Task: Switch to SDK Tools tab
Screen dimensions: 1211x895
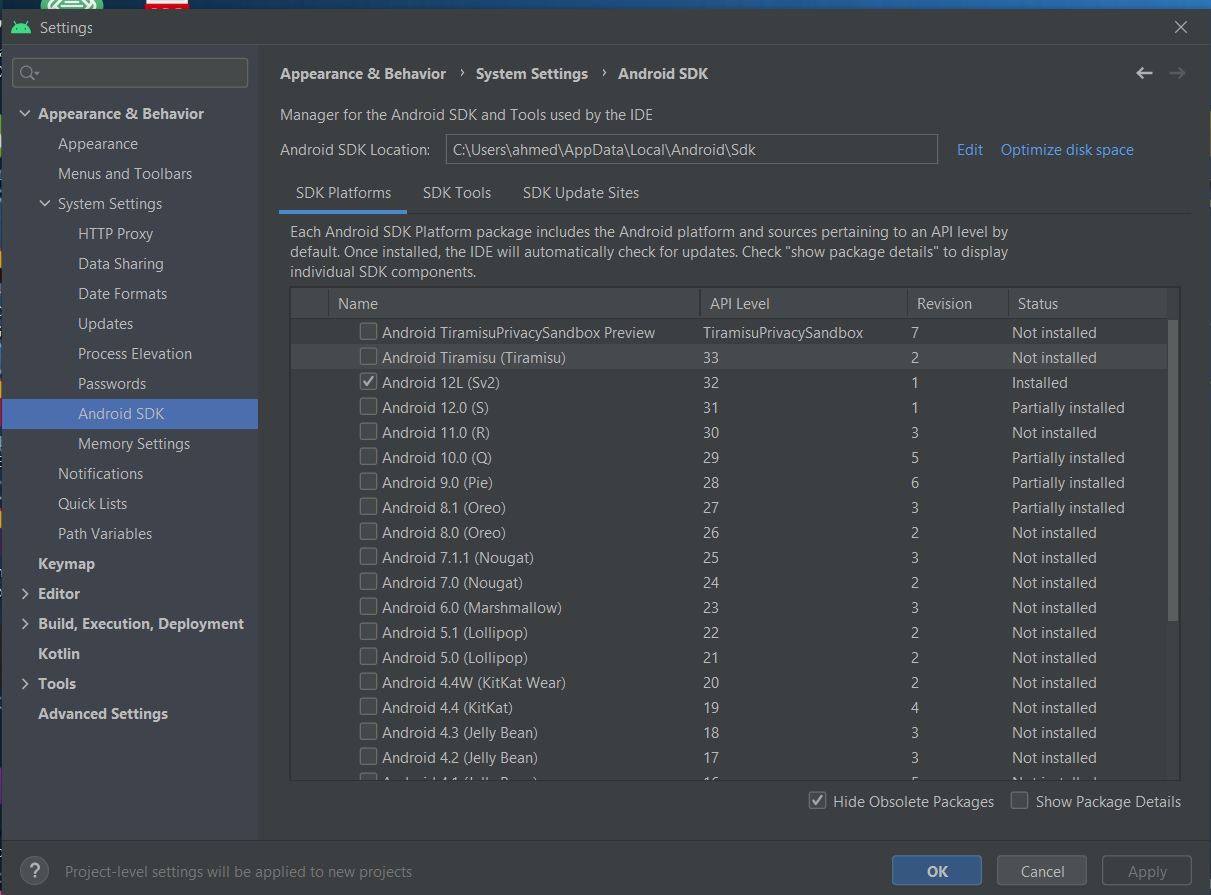Action: pos(457,193)
